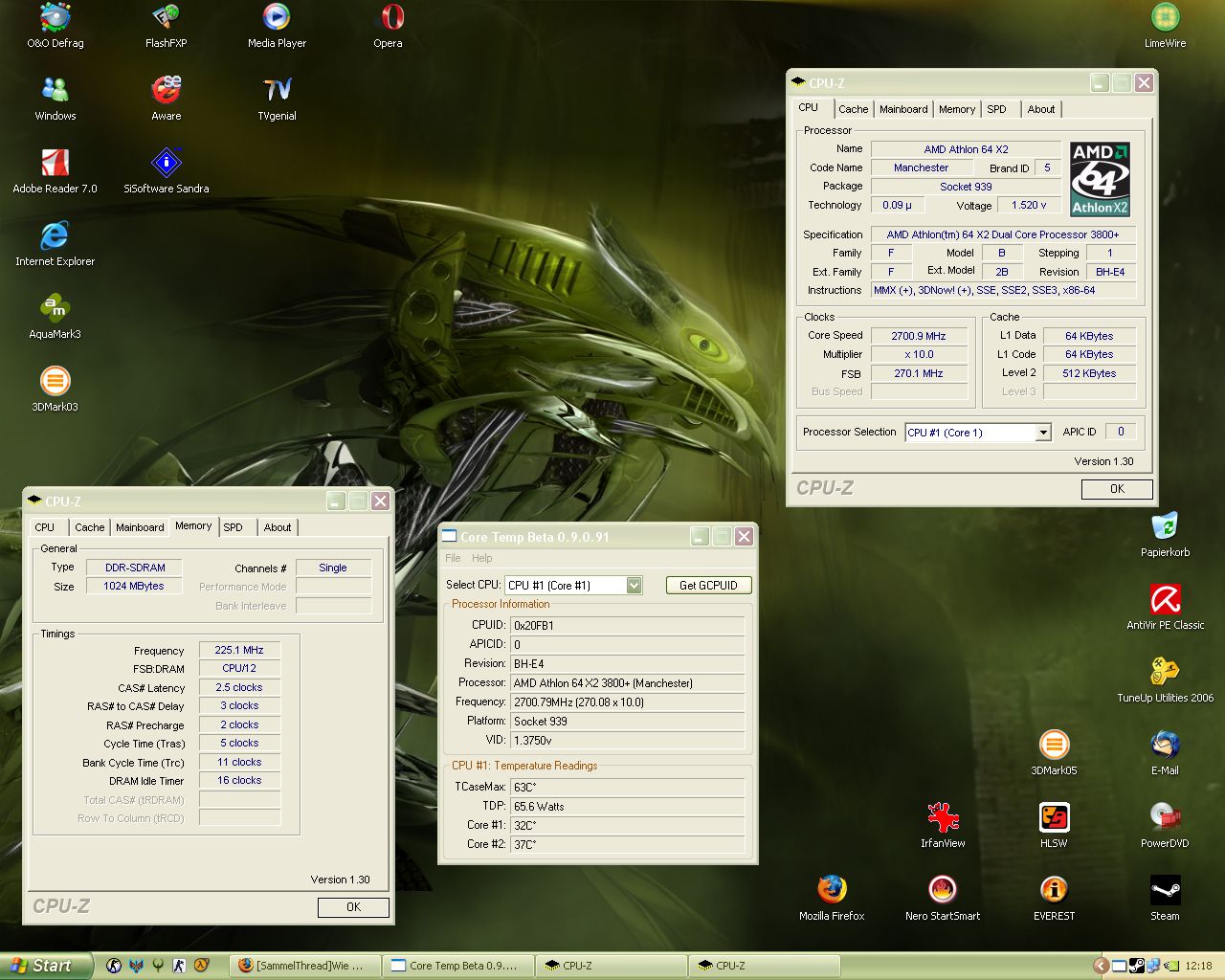Open the Papierkorb recycle bin
Viewport: 1225px width, 980px height.
(x=1165, y=535)
